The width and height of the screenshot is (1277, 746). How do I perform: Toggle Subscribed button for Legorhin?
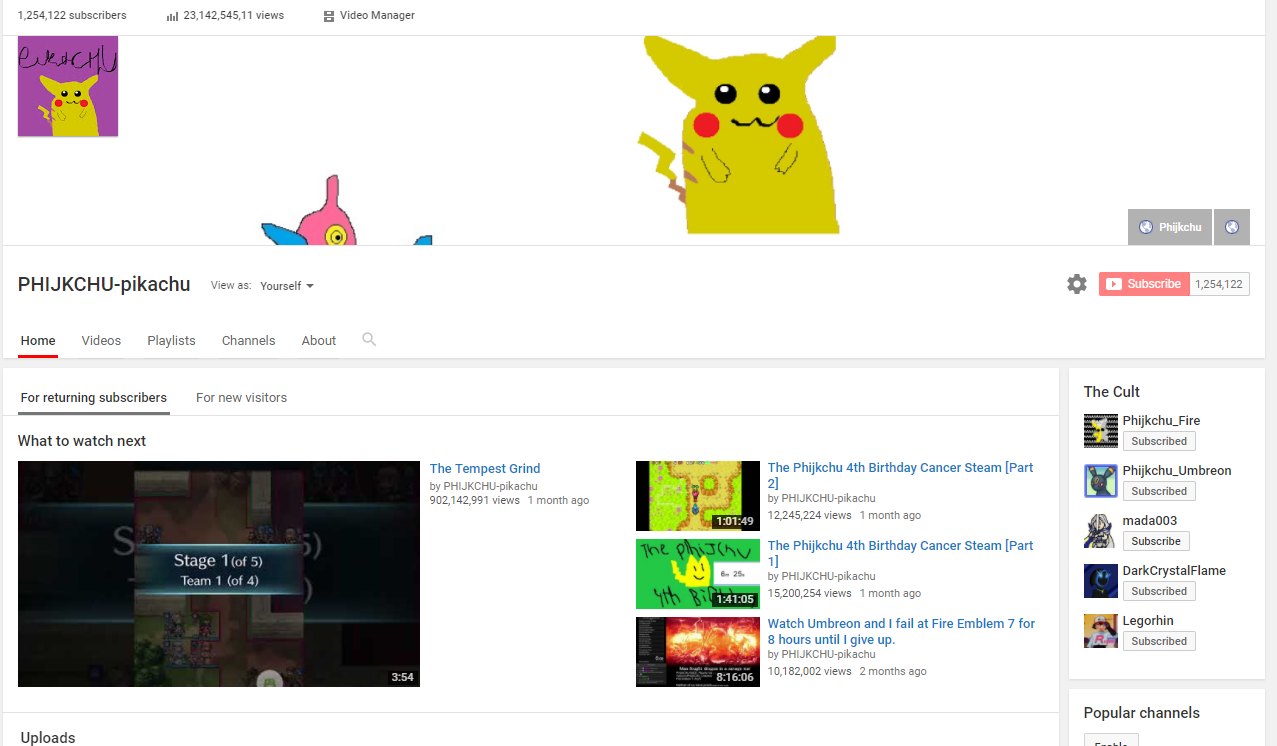1159,641
